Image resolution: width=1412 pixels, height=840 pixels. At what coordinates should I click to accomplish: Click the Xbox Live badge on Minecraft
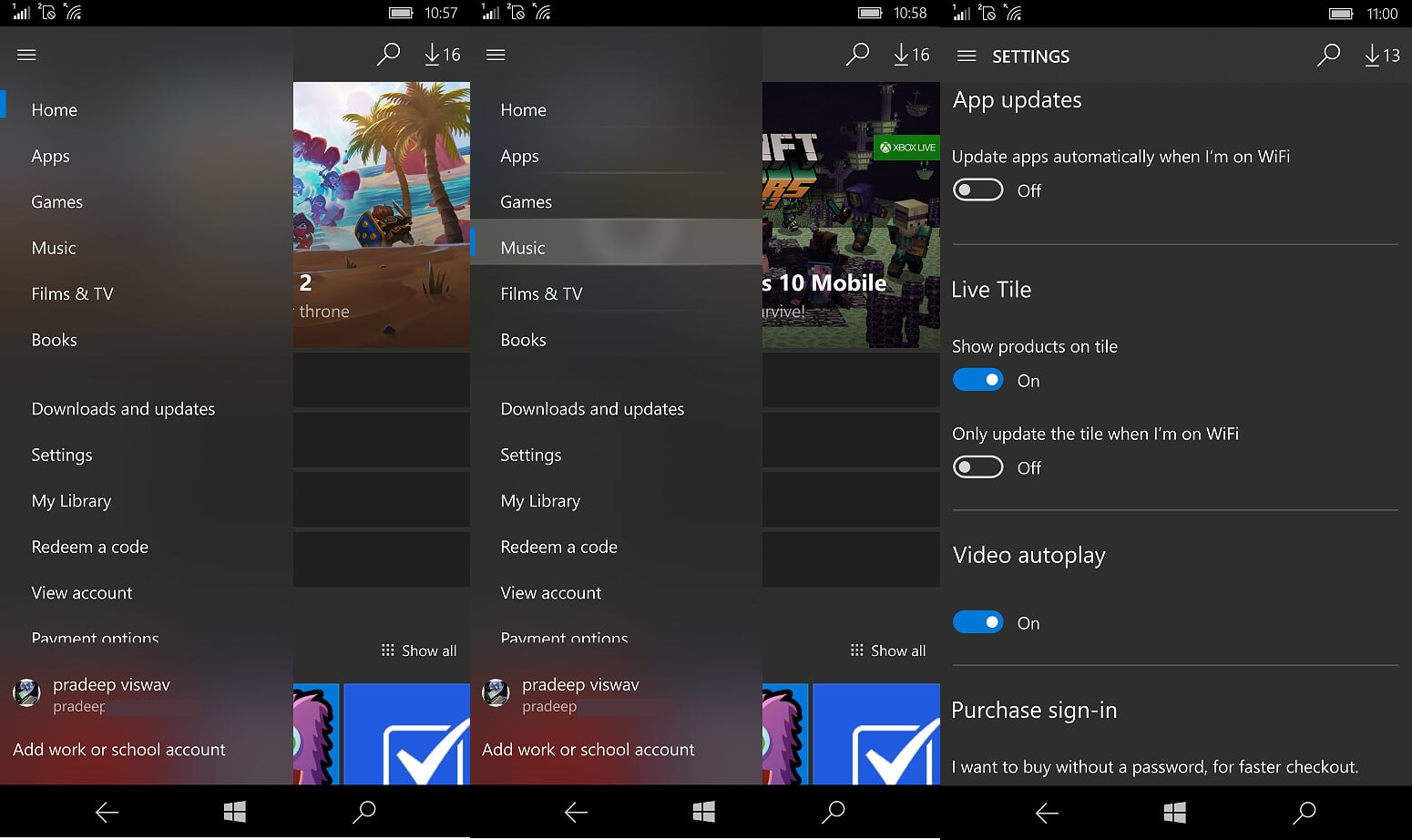(906, 147)
